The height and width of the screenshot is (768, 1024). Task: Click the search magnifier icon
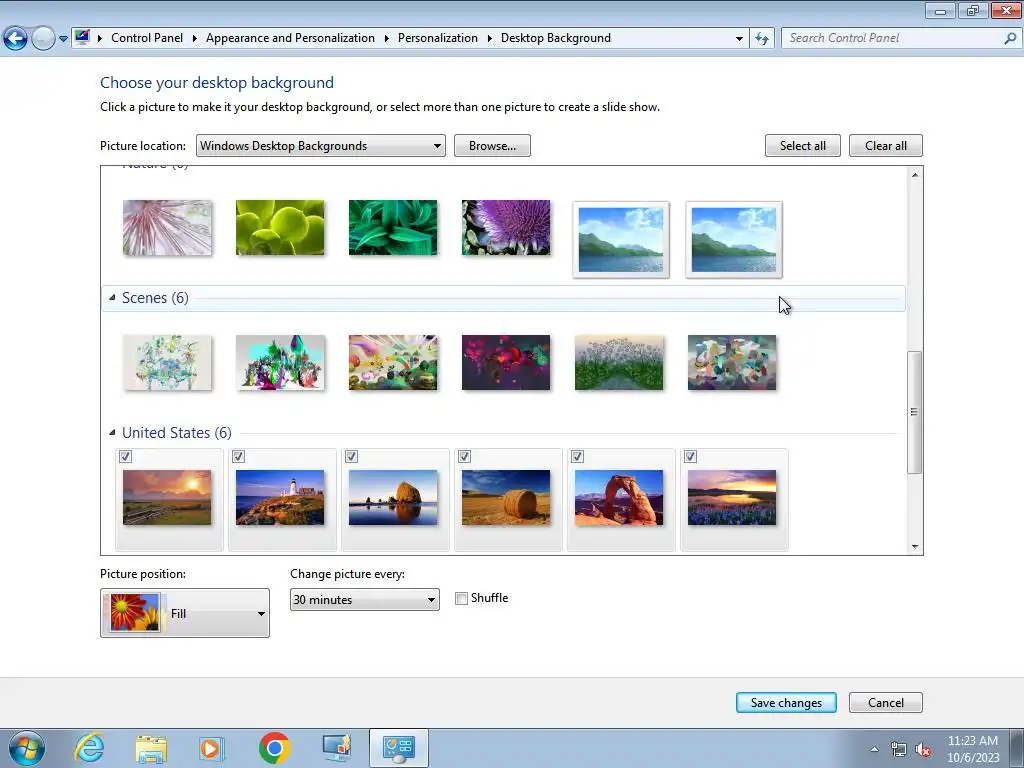pyautogui.click(x=1010, y=38)
